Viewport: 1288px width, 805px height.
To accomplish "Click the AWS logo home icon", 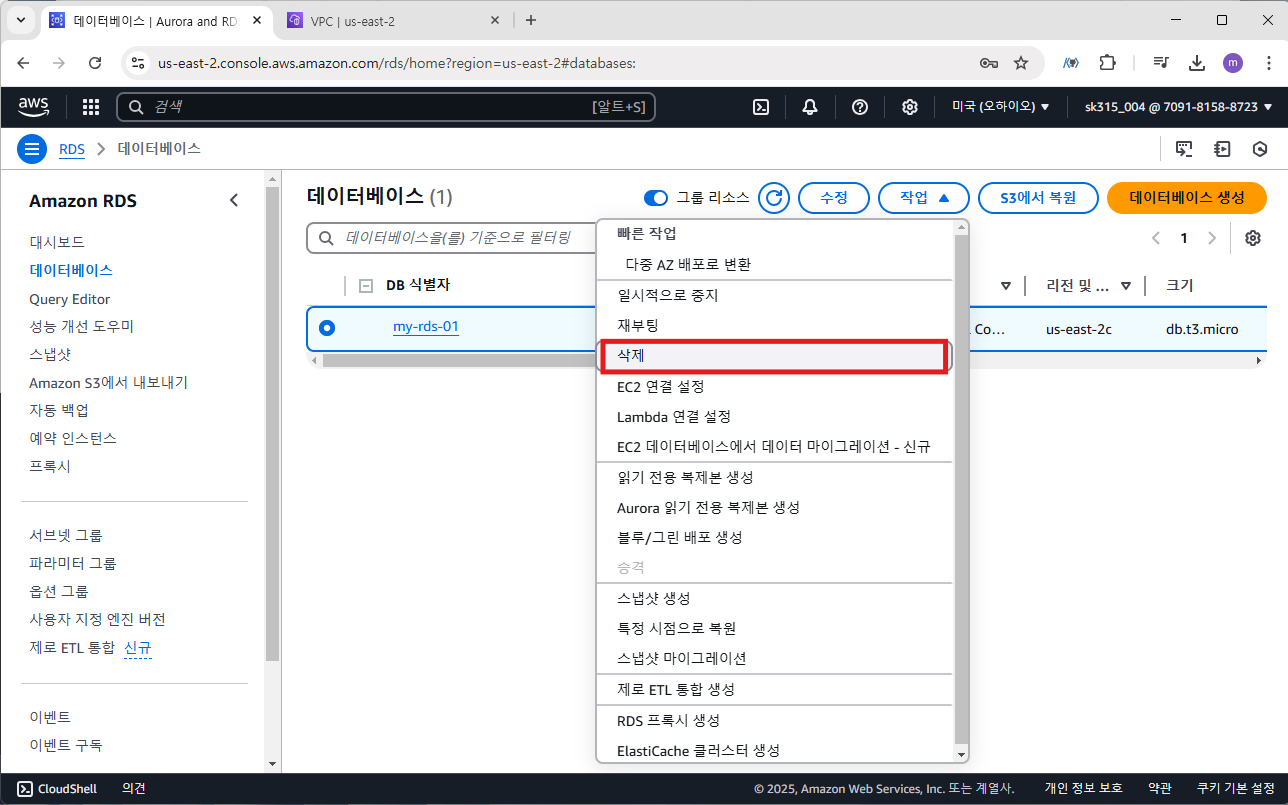I will (35, 107).
